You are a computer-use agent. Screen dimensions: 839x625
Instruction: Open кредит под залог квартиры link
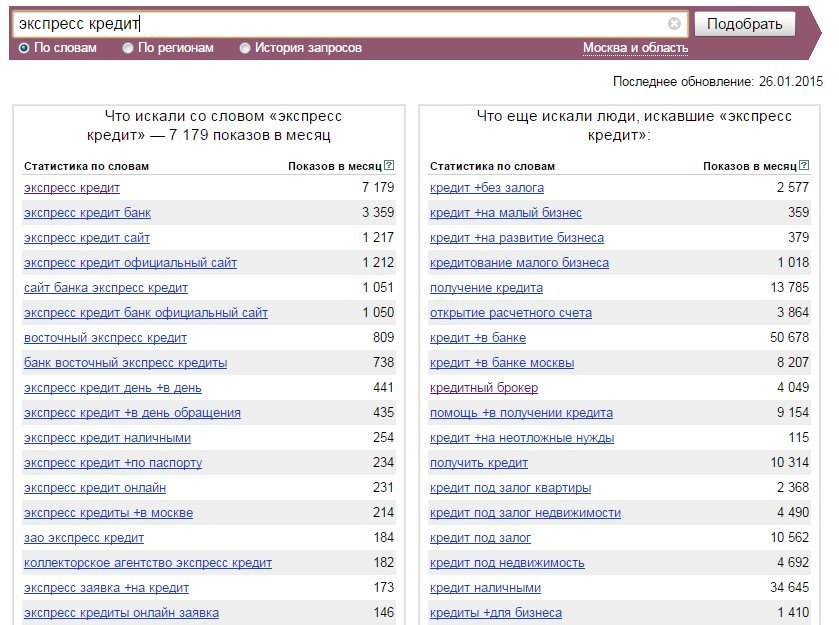coord(510,488)
